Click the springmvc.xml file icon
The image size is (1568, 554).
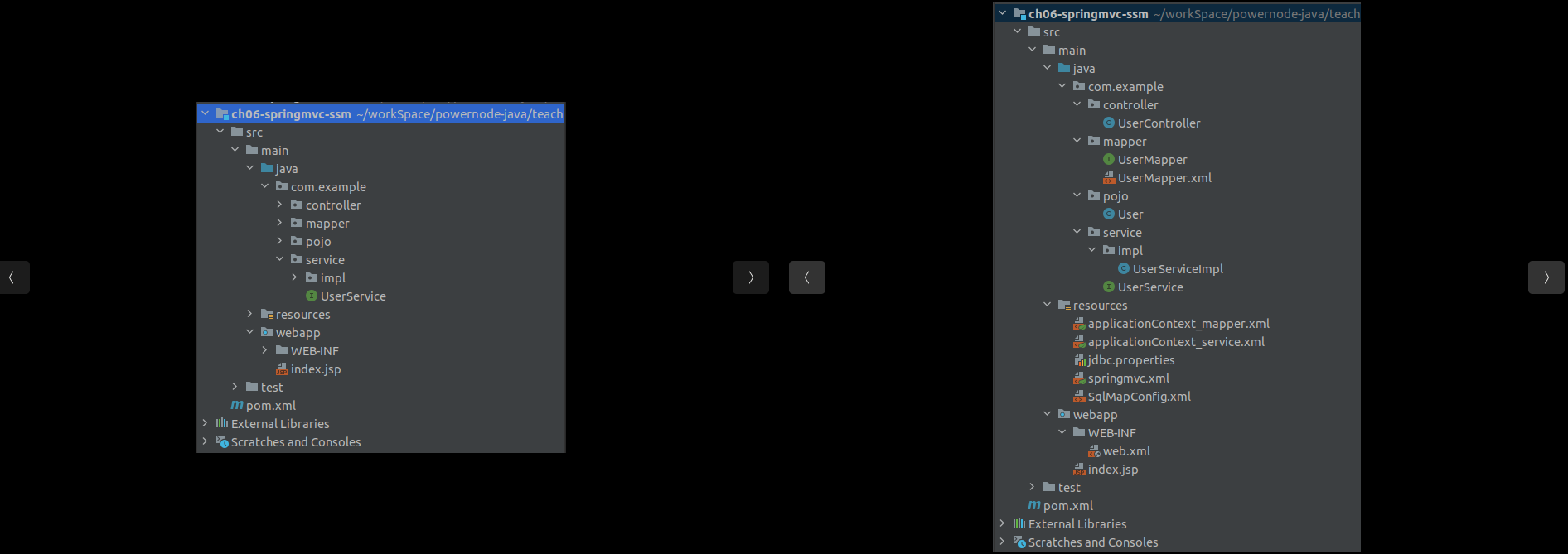(1079, 378)
